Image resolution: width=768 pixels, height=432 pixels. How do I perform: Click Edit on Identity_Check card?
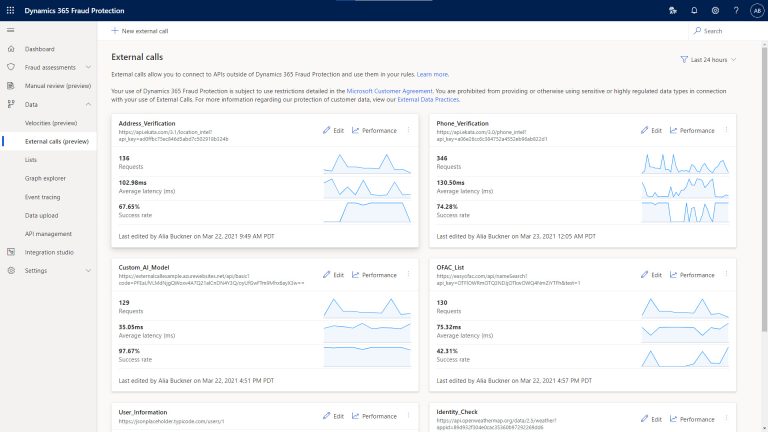click(651, 419)
